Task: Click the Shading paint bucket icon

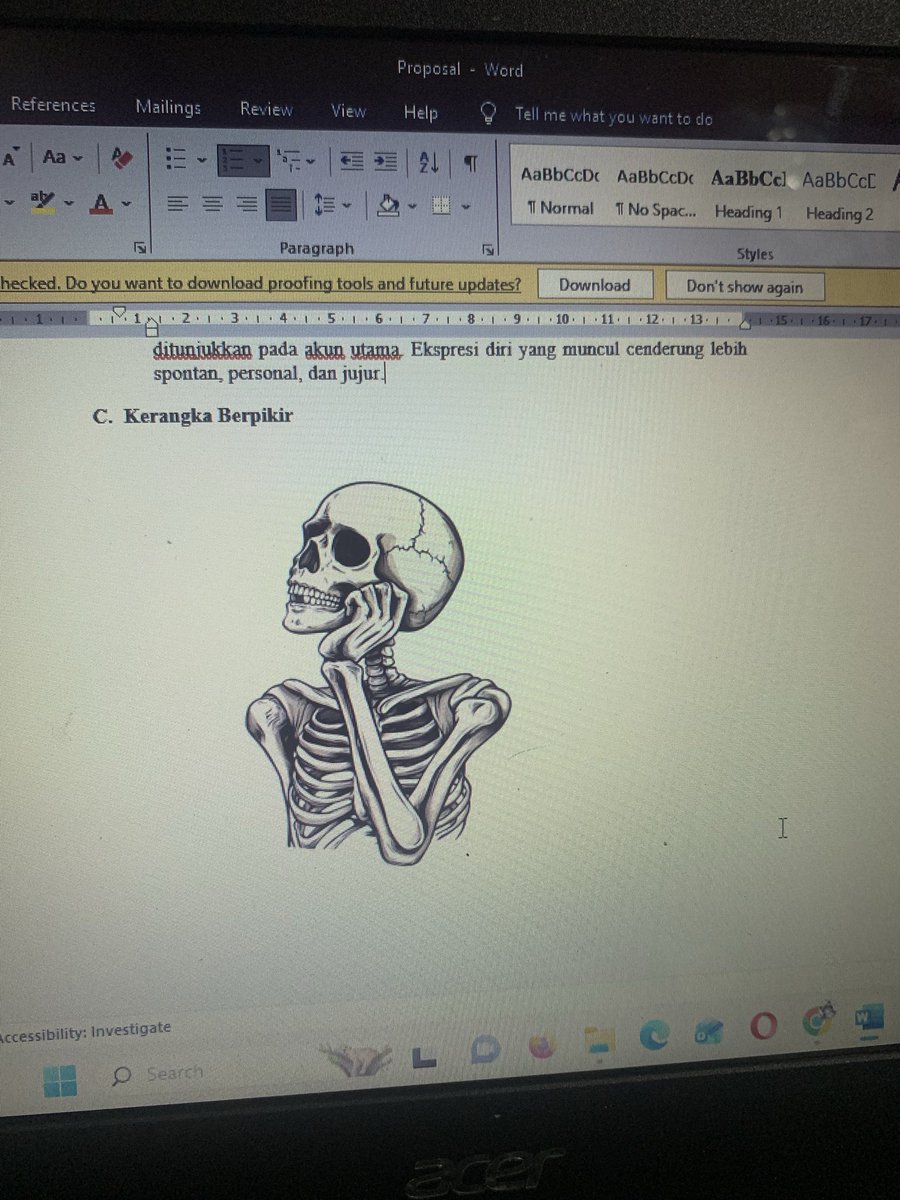Action: pyautogui.click(x=388, y=206)
